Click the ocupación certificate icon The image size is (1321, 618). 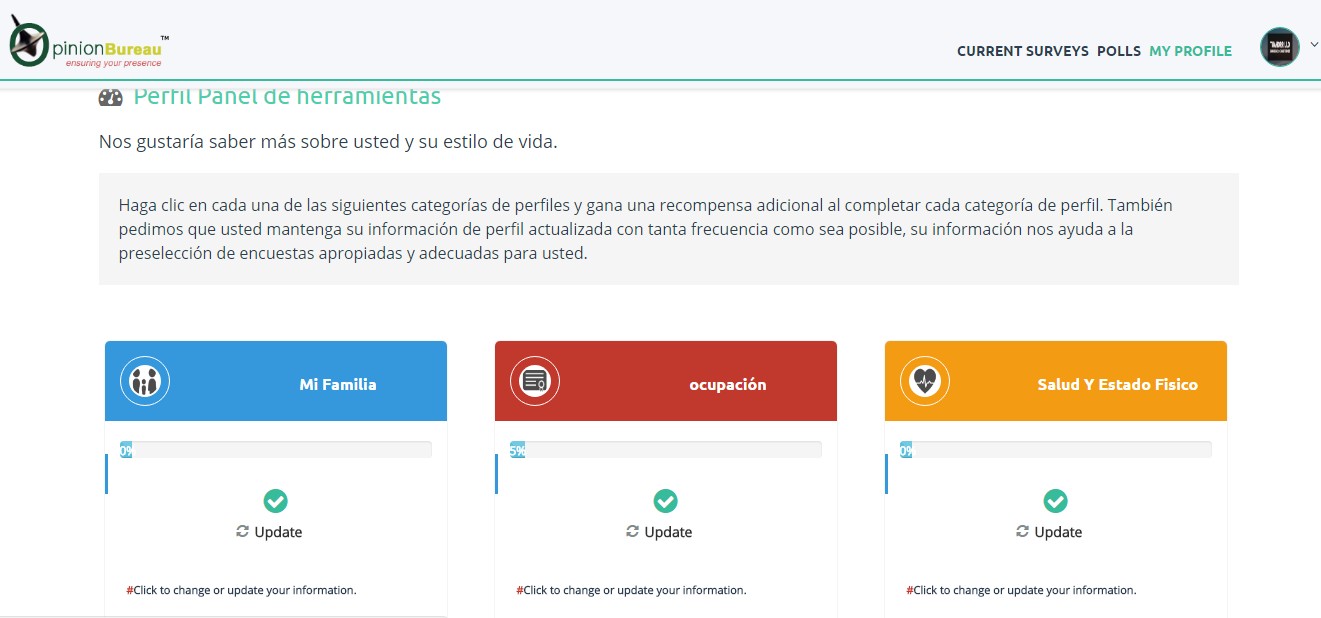(535, 380)
